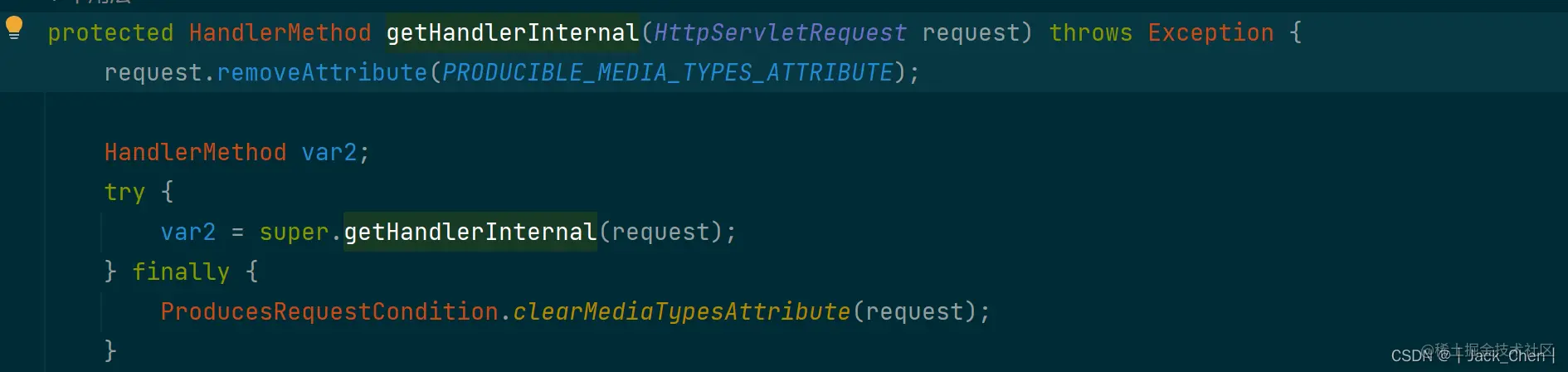Image resolution: width=1568 pixels, height=372 pixels.
Task: Click ProducesRequestCondition class name
Action: (329, 311)
